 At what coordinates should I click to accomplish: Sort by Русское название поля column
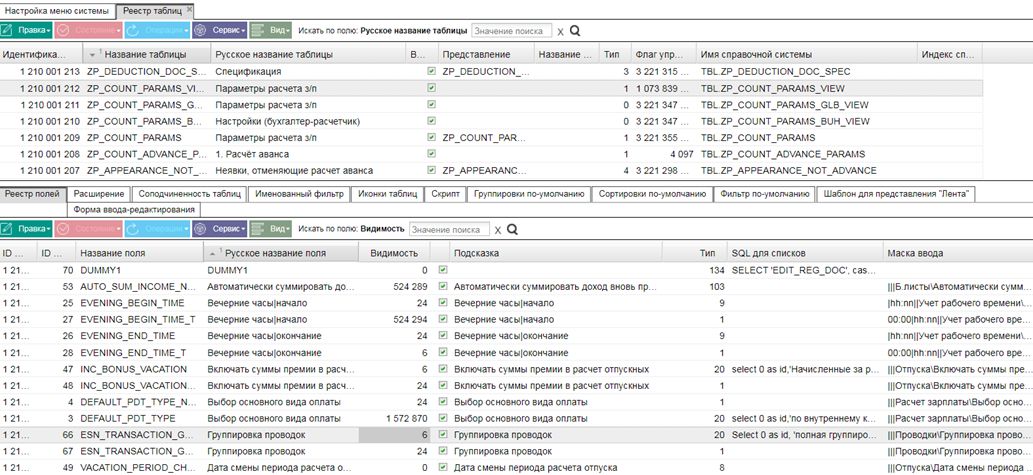(x=281, y=253)
